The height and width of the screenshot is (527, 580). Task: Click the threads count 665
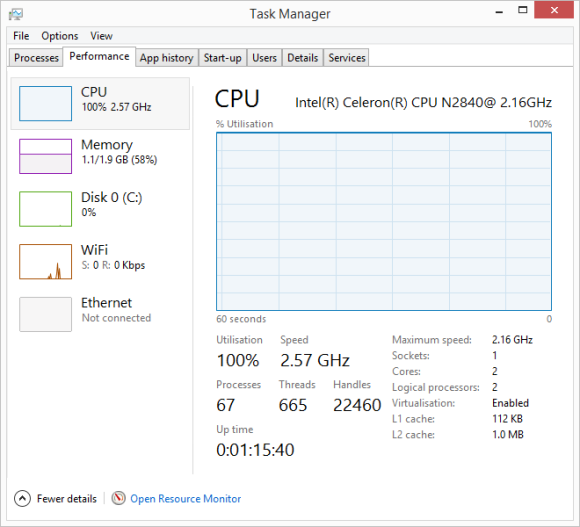(x=293, y=405)
